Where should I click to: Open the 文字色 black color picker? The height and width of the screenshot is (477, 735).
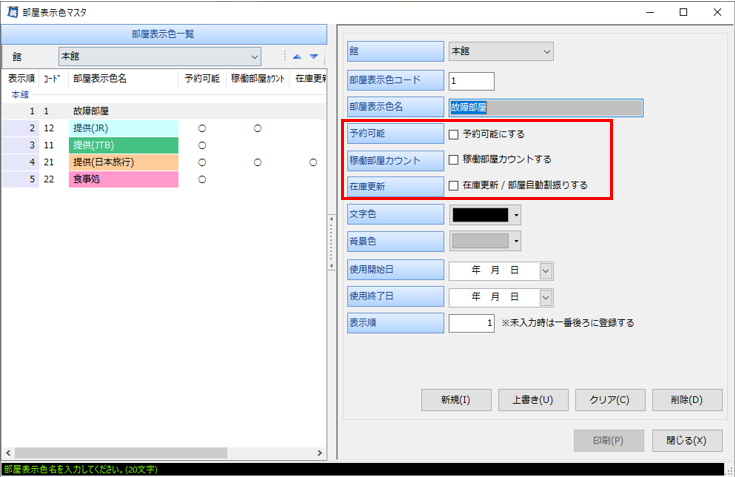(x=487, y=214)
